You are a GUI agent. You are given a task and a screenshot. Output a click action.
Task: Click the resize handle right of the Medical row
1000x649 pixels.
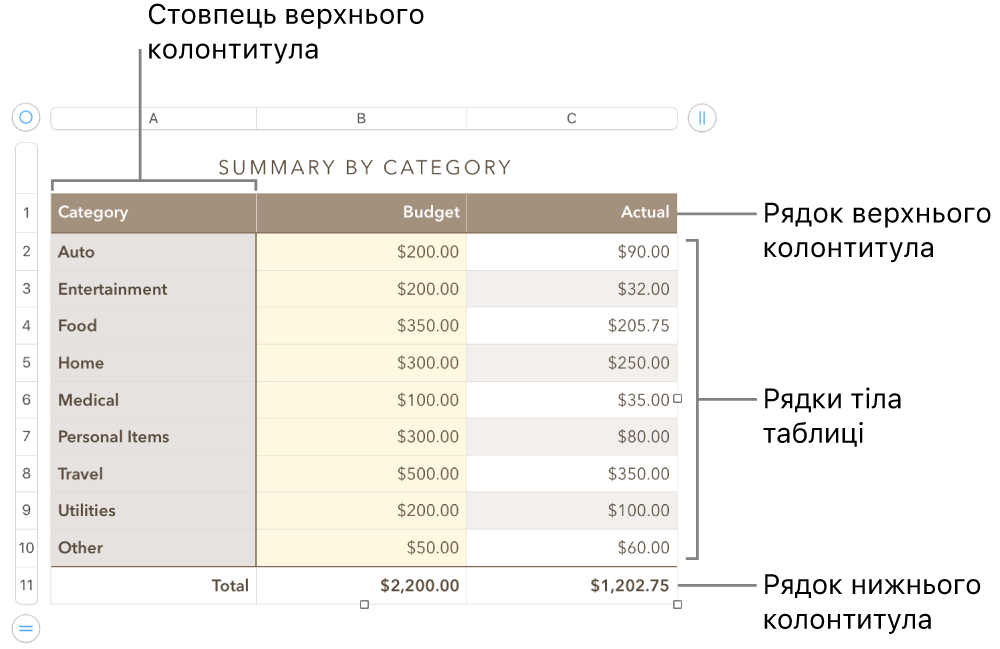pyautogui.click(x=676, y=400)
